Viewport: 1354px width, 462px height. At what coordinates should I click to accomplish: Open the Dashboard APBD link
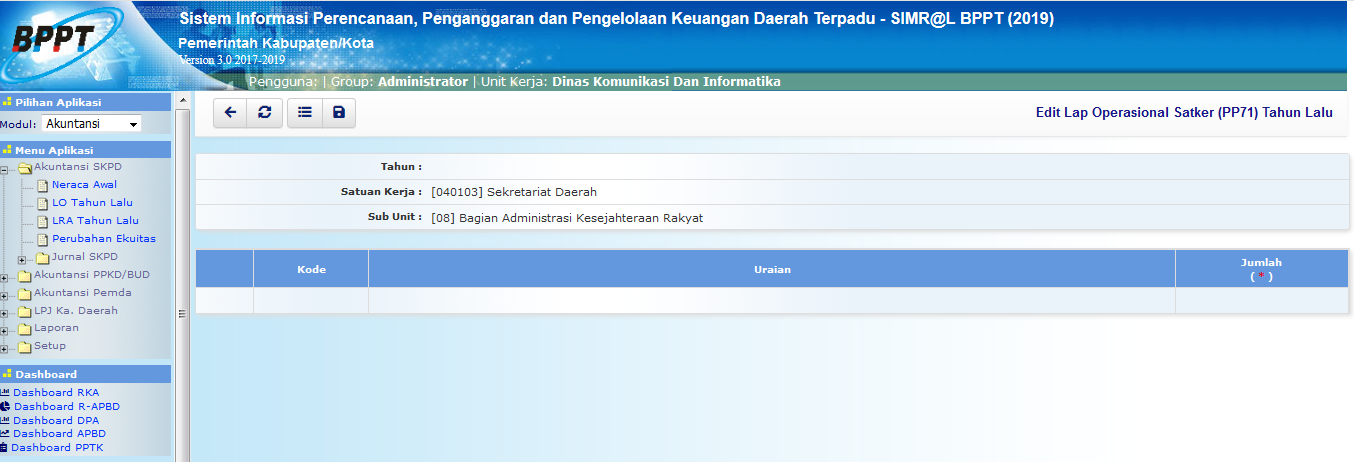pos(59,434)
